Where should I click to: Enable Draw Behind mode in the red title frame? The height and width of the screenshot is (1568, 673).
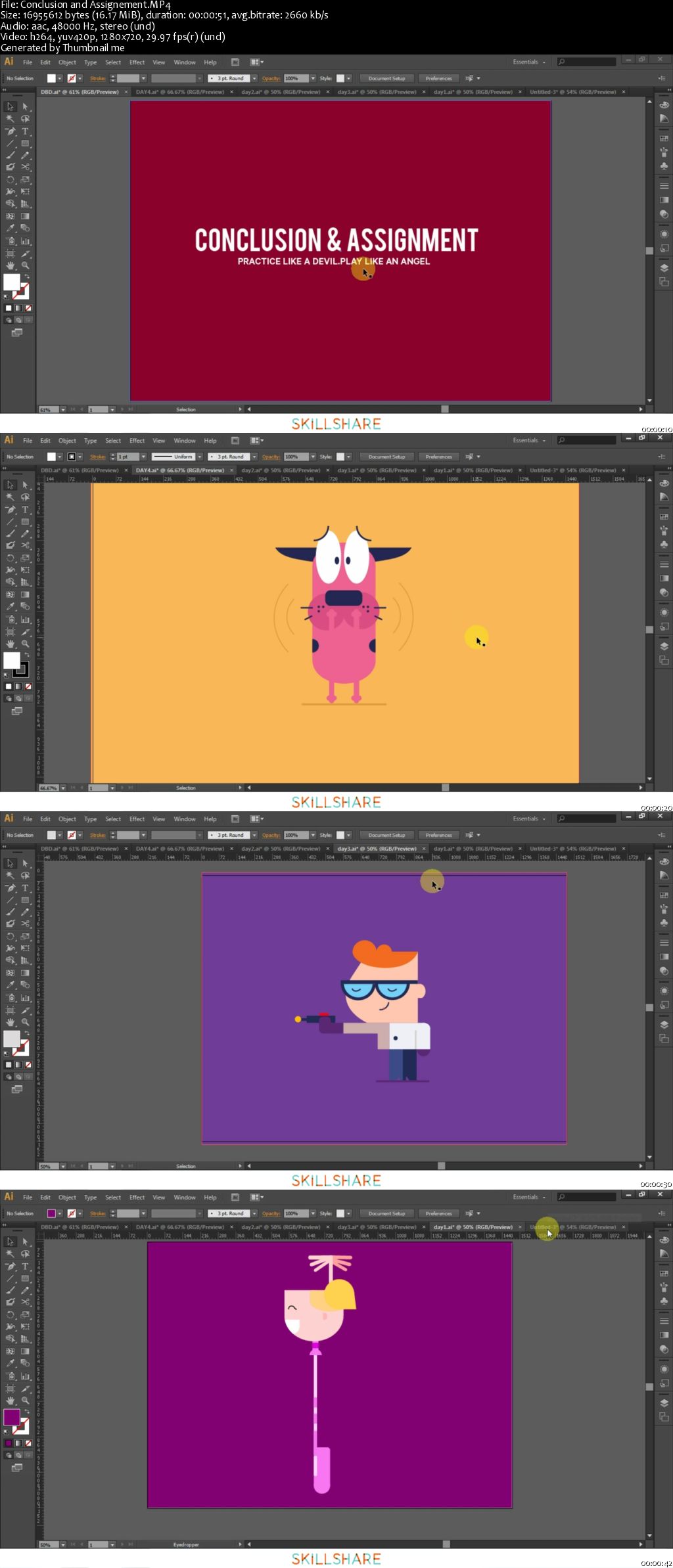tap(18, 320)
